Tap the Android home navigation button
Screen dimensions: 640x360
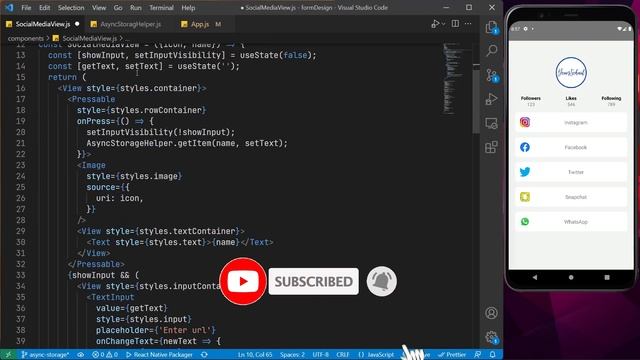(x=571, y=277)
